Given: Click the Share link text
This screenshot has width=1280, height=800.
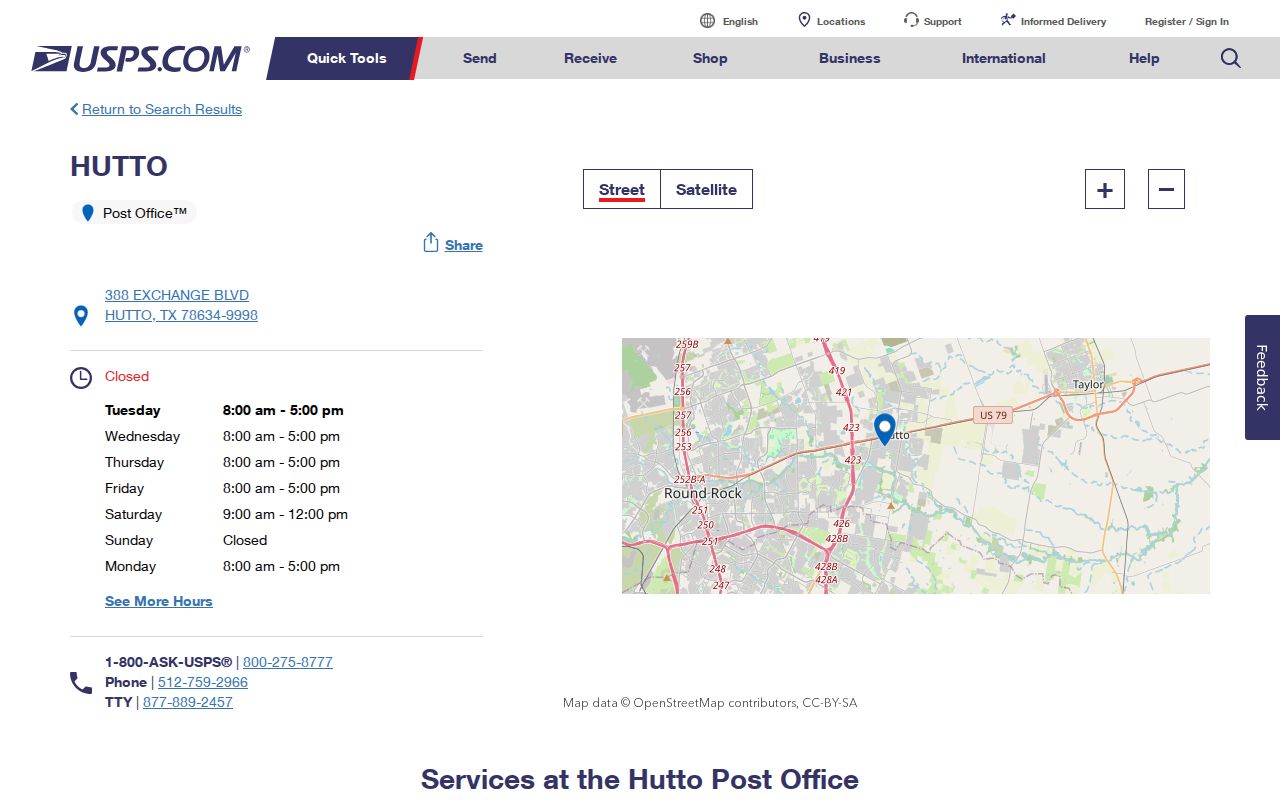Looking at the screenshot, I should point(464,245).
